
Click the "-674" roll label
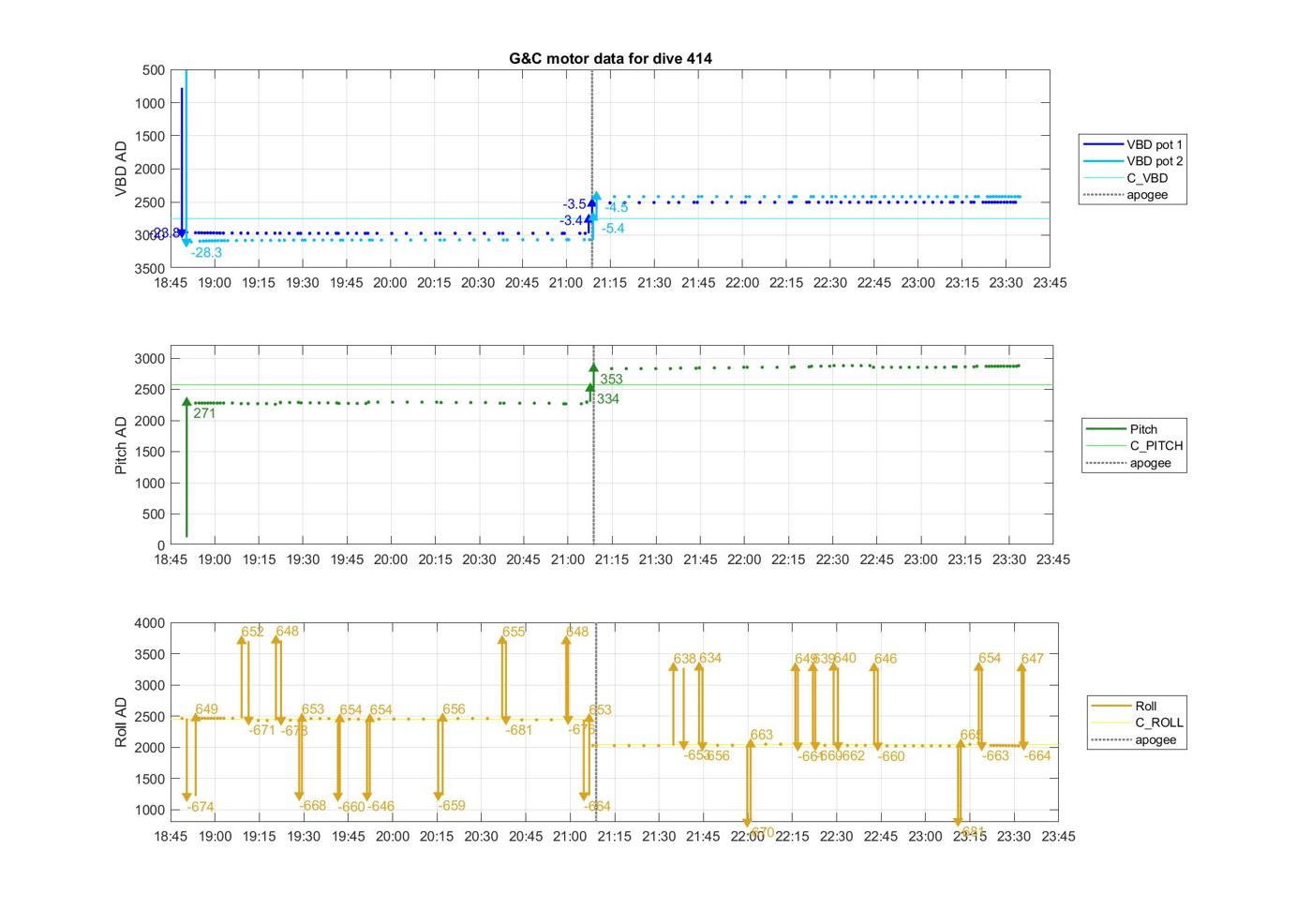pos(201,807)
